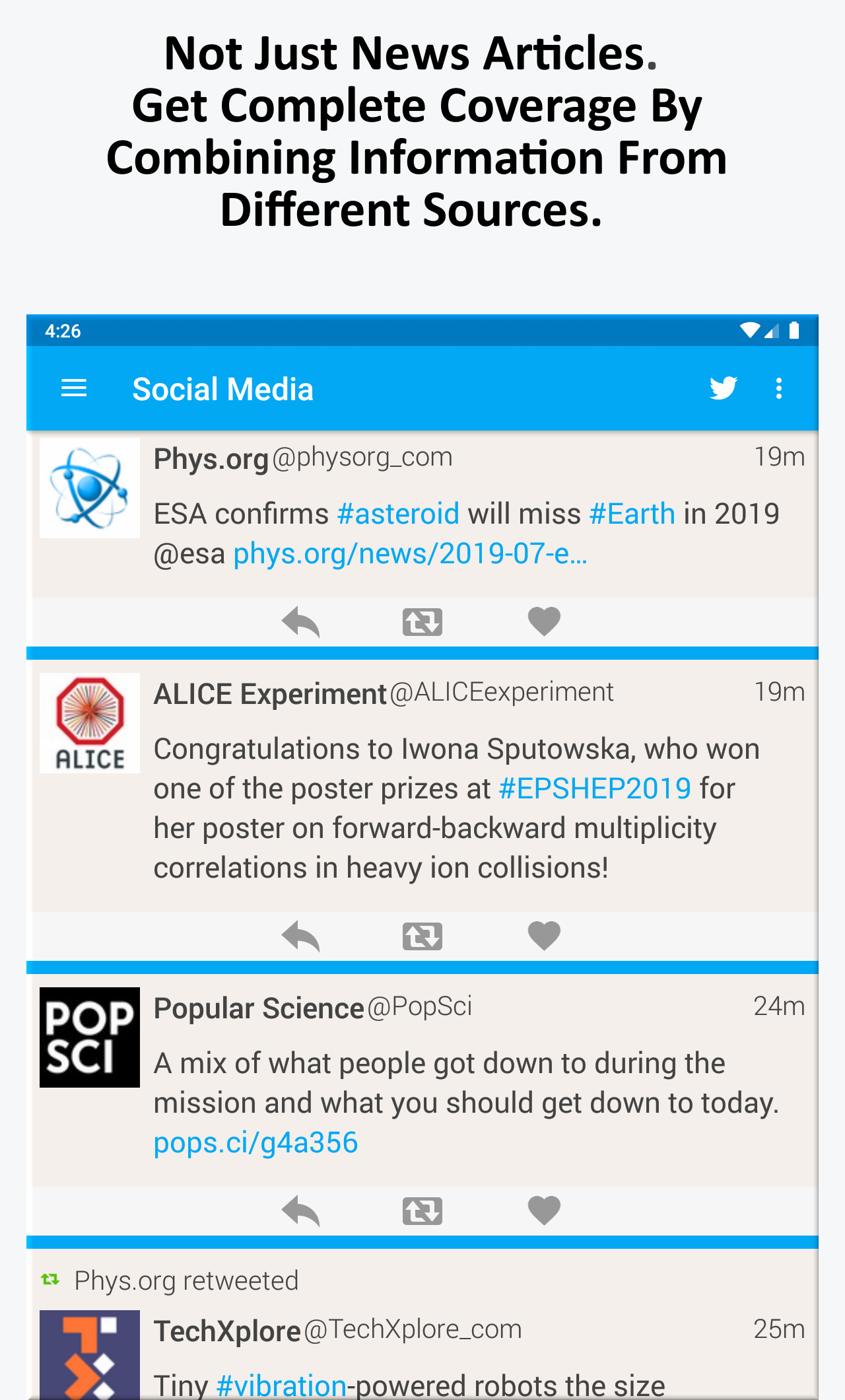The height and width of the screenshot is (1400, 845).
Task: Open the pops.ci/g4a356 link
Action: tap(255, 1142)
